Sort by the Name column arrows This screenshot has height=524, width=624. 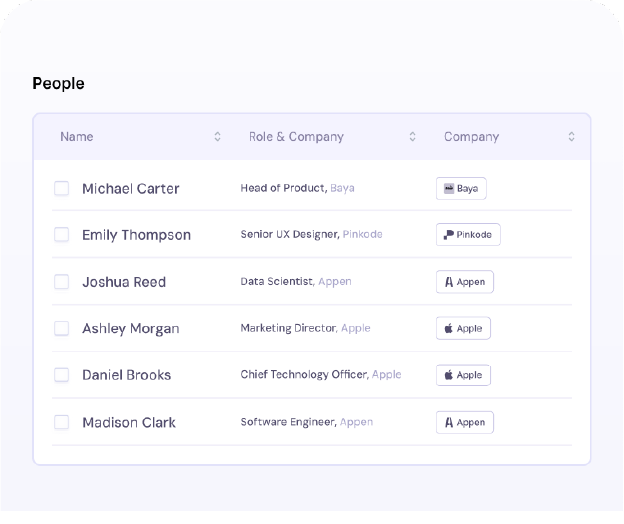coord(218,137)
